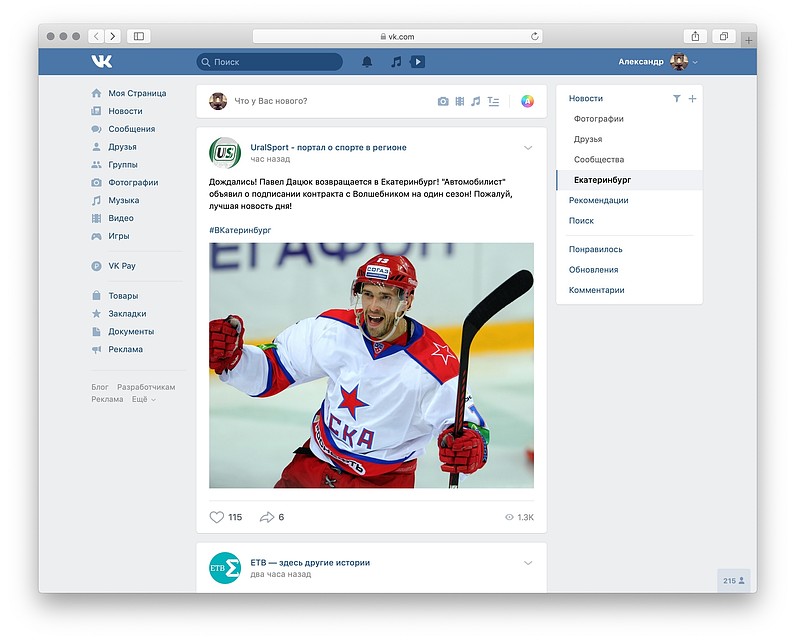Select Обновления in right panel
The height and width of the screenshot is (640, 796).
[593, 270]
